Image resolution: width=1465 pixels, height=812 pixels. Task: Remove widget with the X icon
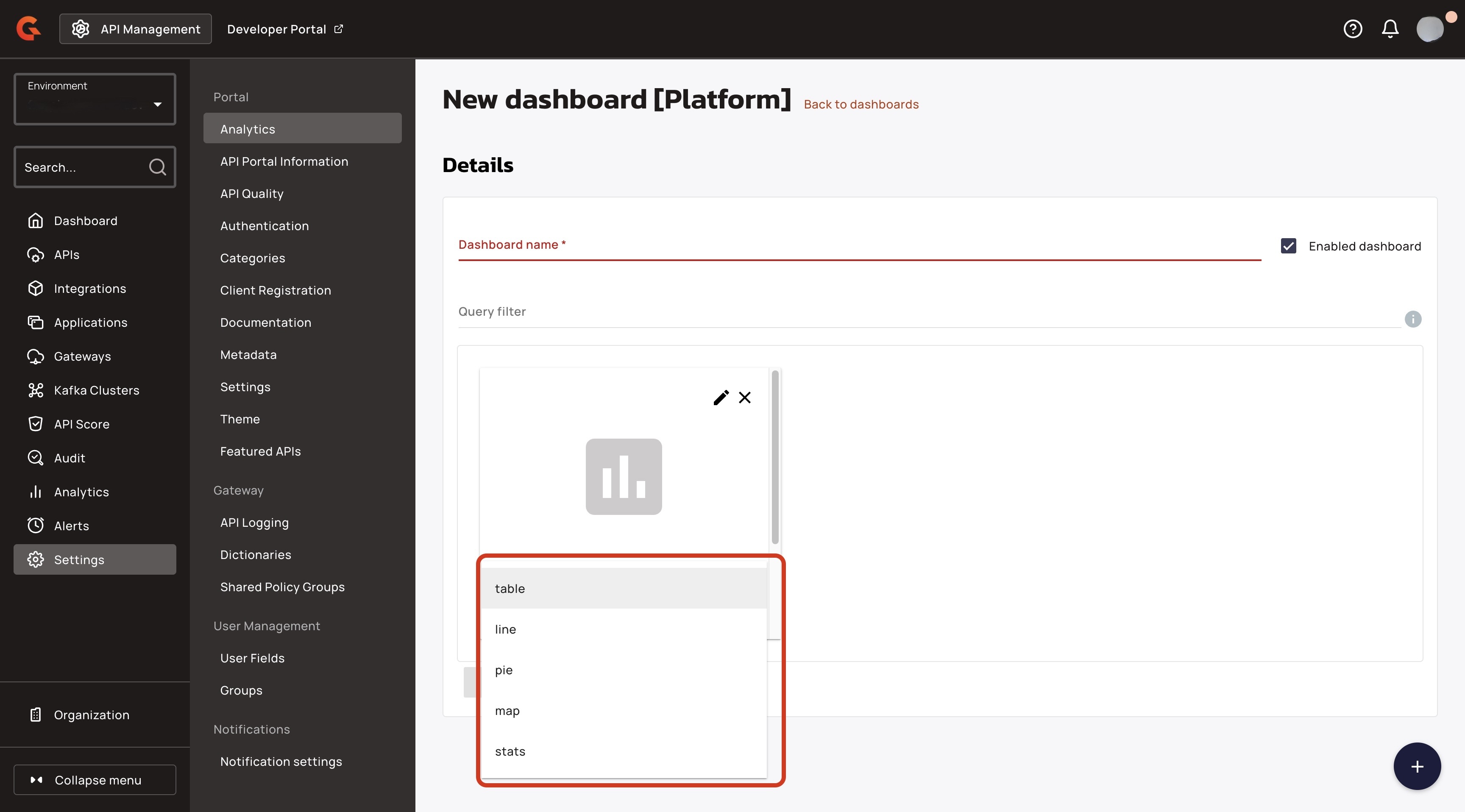[x=744, y=398]
